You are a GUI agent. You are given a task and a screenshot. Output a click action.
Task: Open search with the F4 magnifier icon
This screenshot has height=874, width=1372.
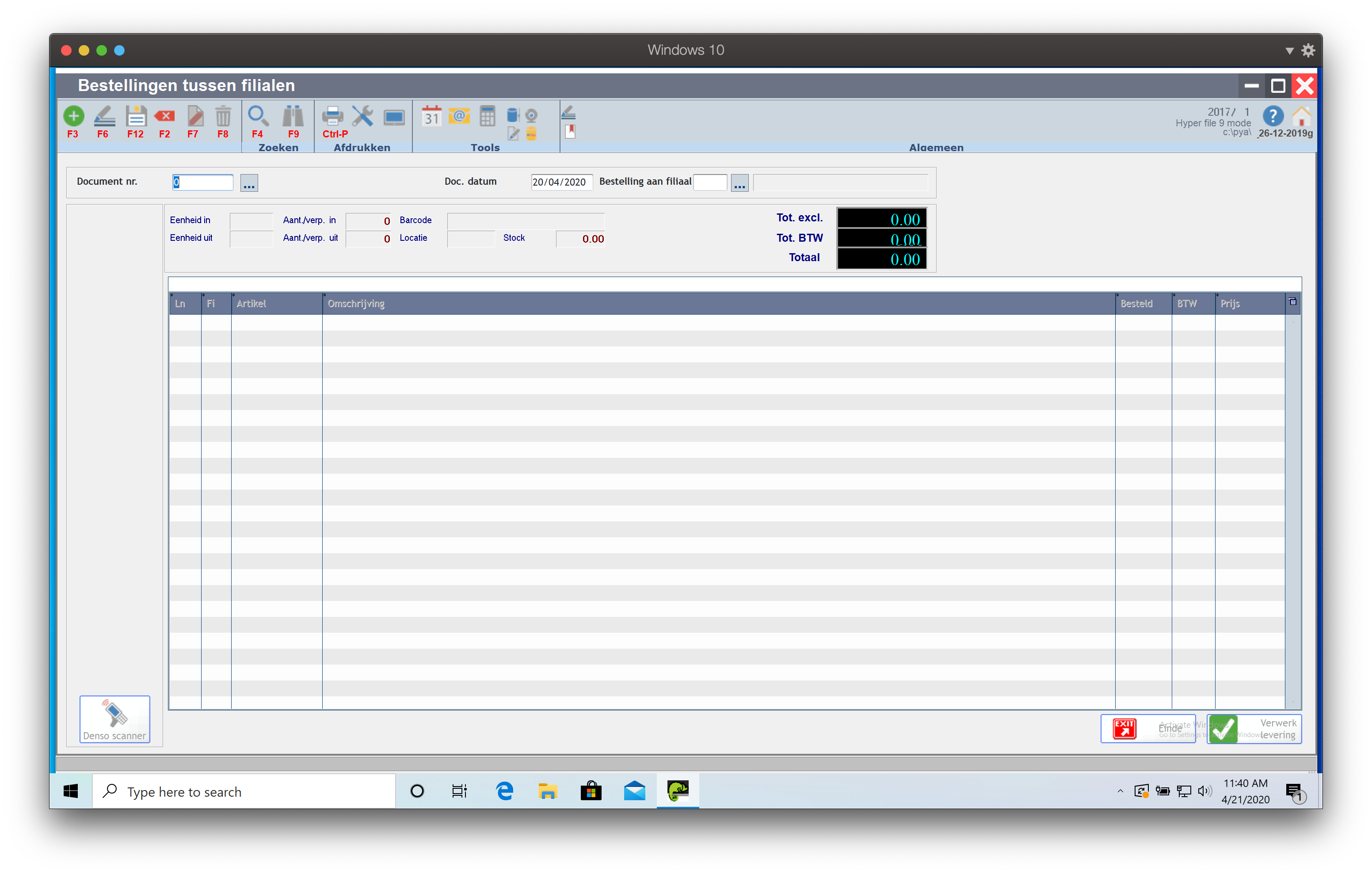(258, 117)
